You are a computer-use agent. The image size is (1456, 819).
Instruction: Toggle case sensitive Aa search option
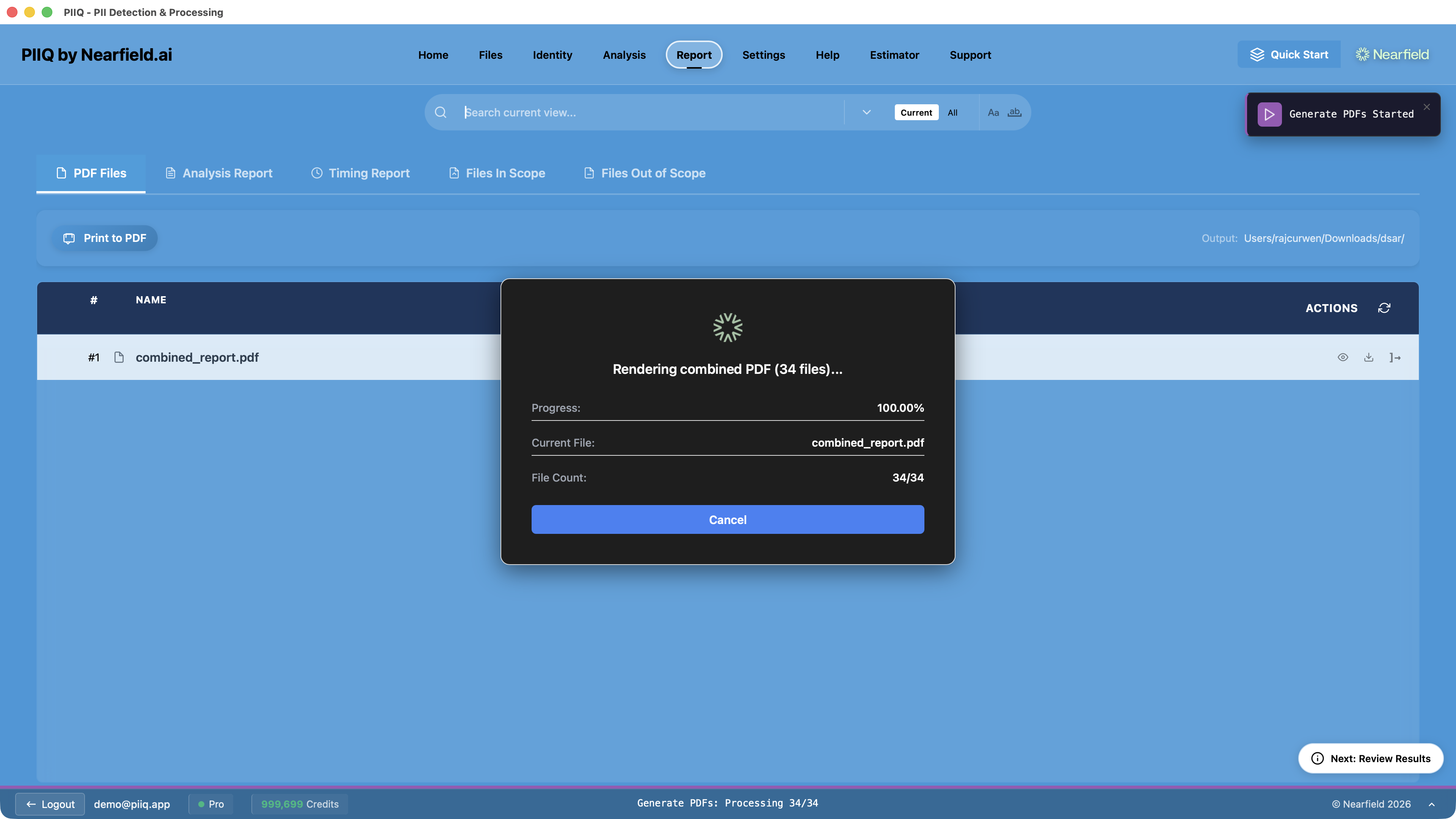[993, 113]
